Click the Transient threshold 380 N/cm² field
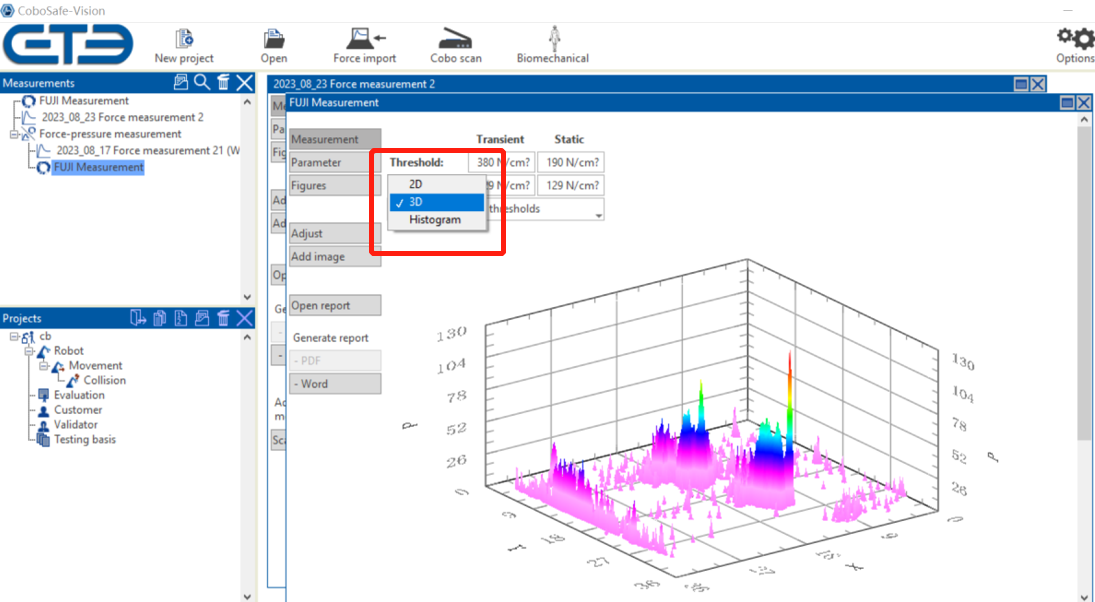 coord(500,162)
